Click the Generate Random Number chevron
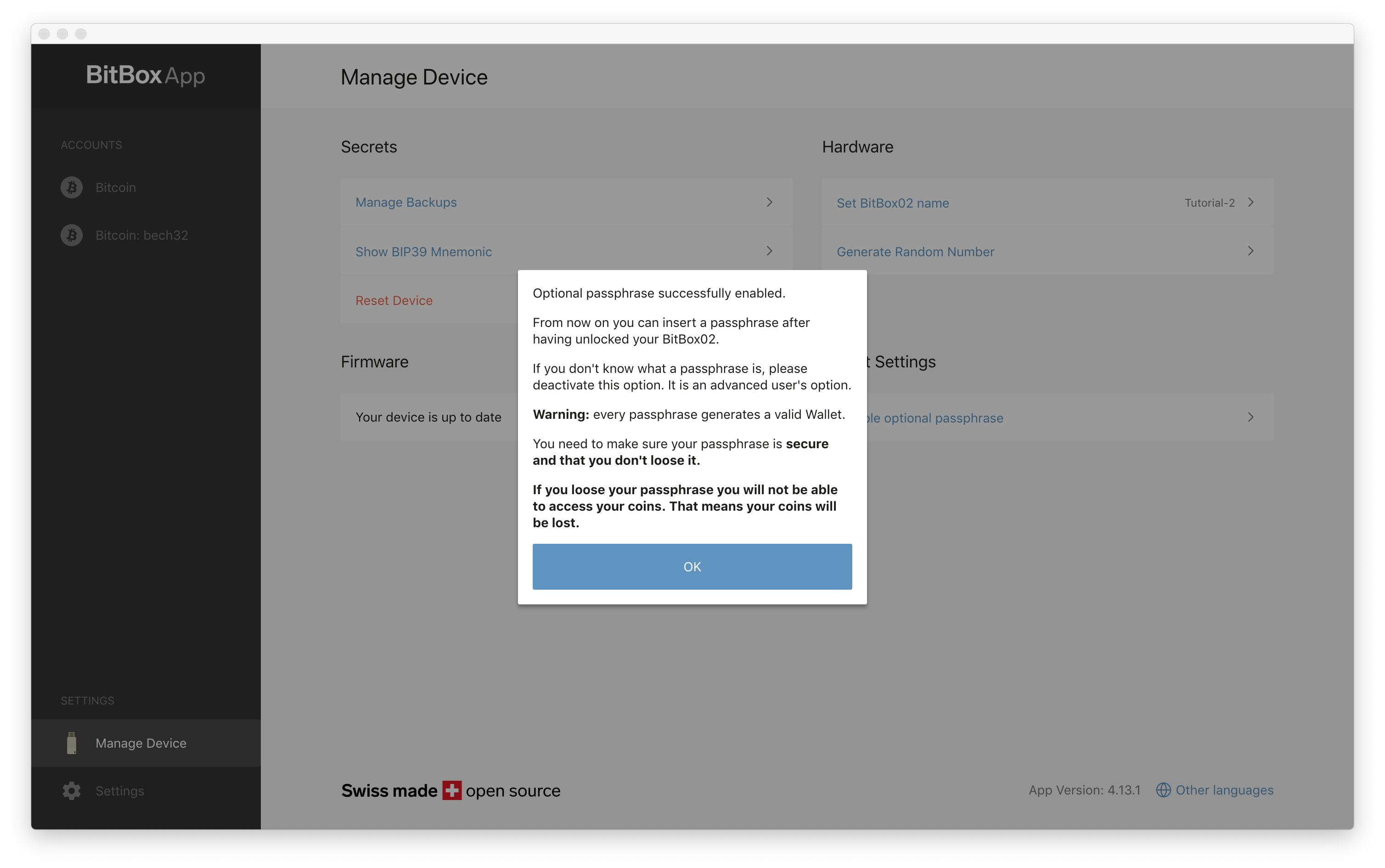Image resolution: width=1385 pixels, height=868 pixels. coord(1251,251)
